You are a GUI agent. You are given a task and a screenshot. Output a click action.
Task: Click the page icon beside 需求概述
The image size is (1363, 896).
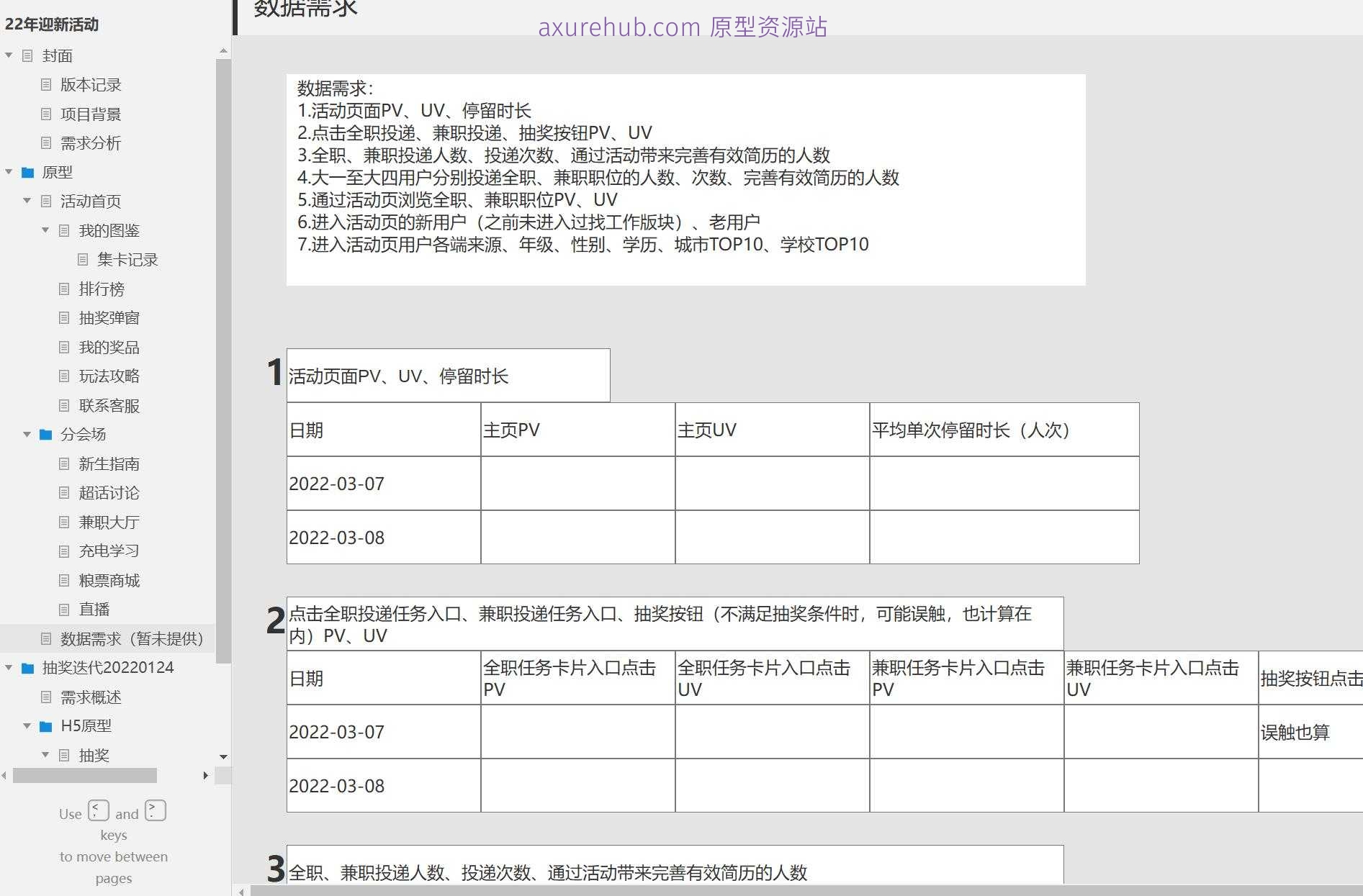pos(46,697)
